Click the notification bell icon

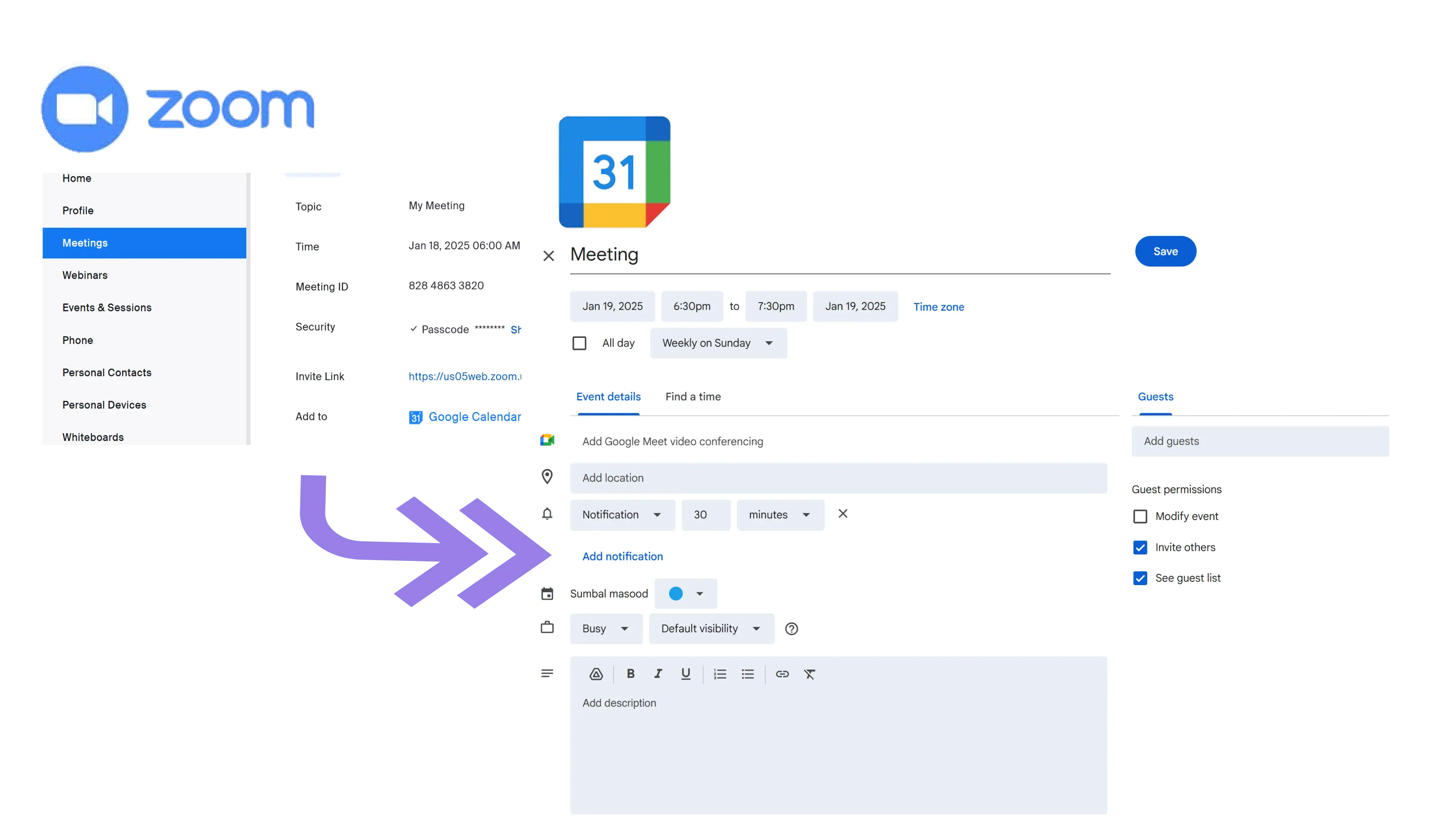(547, 514)
